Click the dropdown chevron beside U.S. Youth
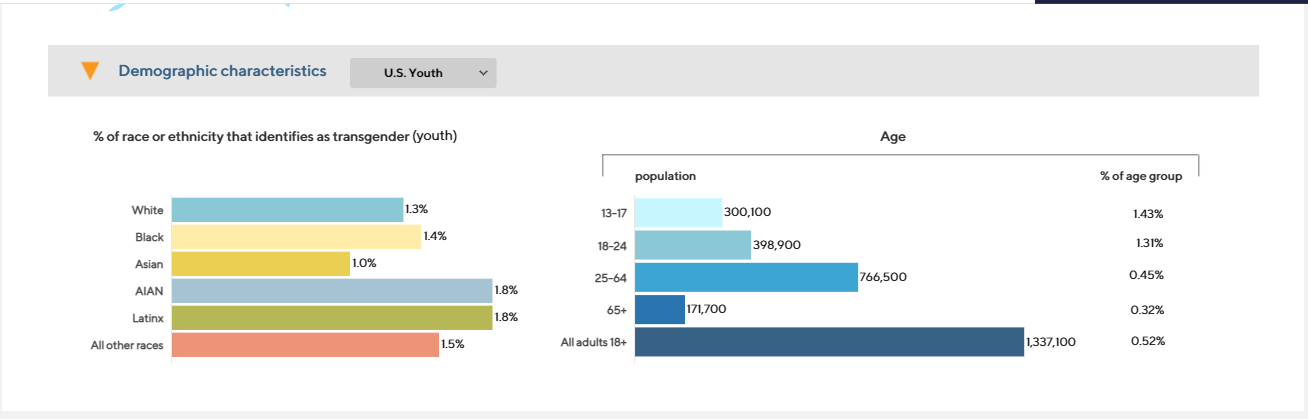The height and width of the screenshot is (419, 1308). [x=483, y=73]
